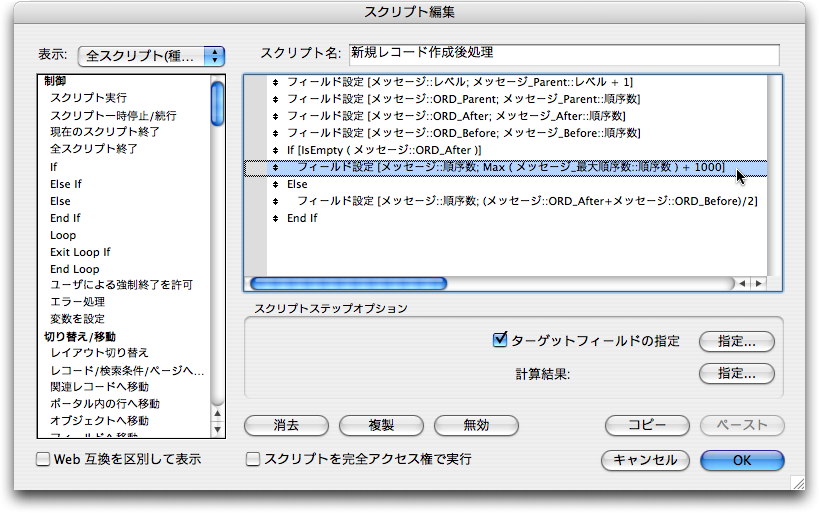Click the handle icon next to the Else step

(275, 184)
